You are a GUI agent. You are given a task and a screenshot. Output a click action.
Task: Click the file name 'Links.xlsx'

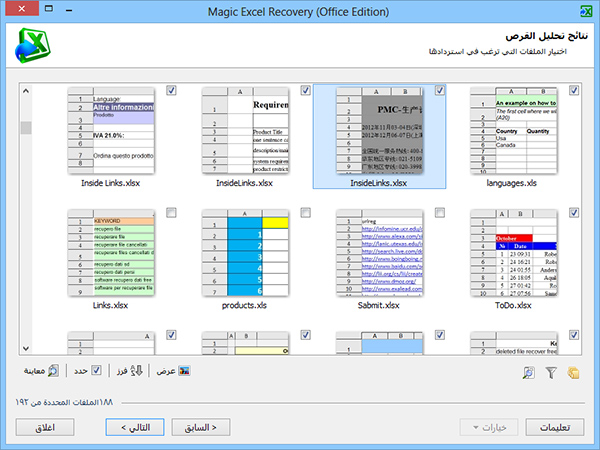click(110, 305)
